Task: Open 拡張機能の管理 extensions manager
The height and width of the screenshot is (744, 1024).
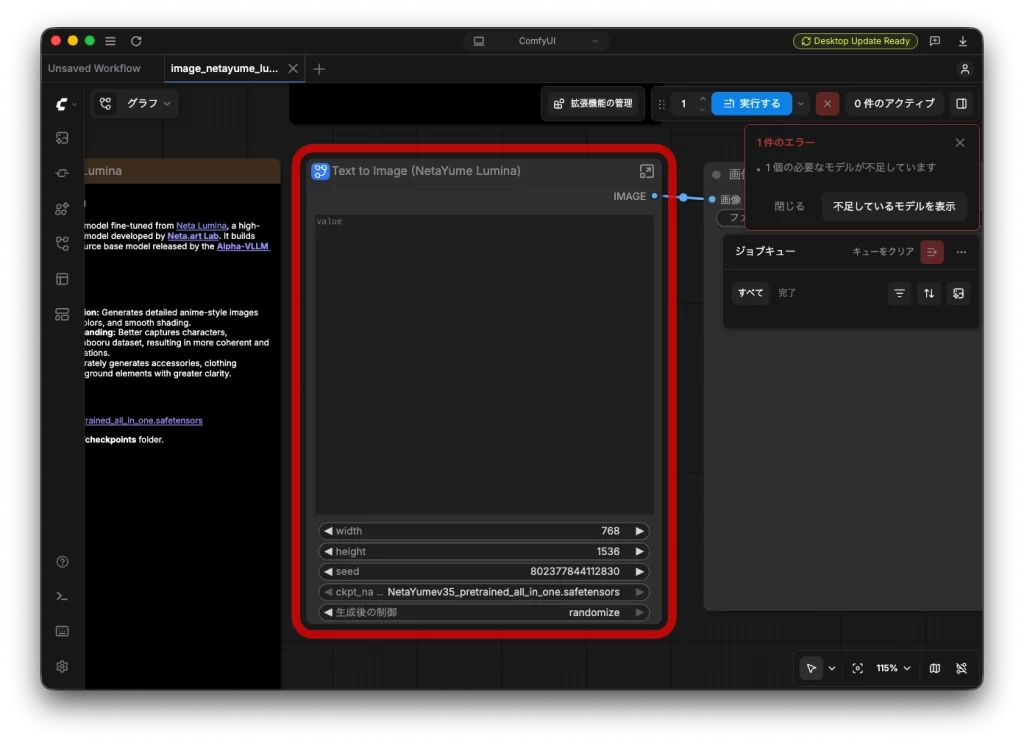Action: 593,104
